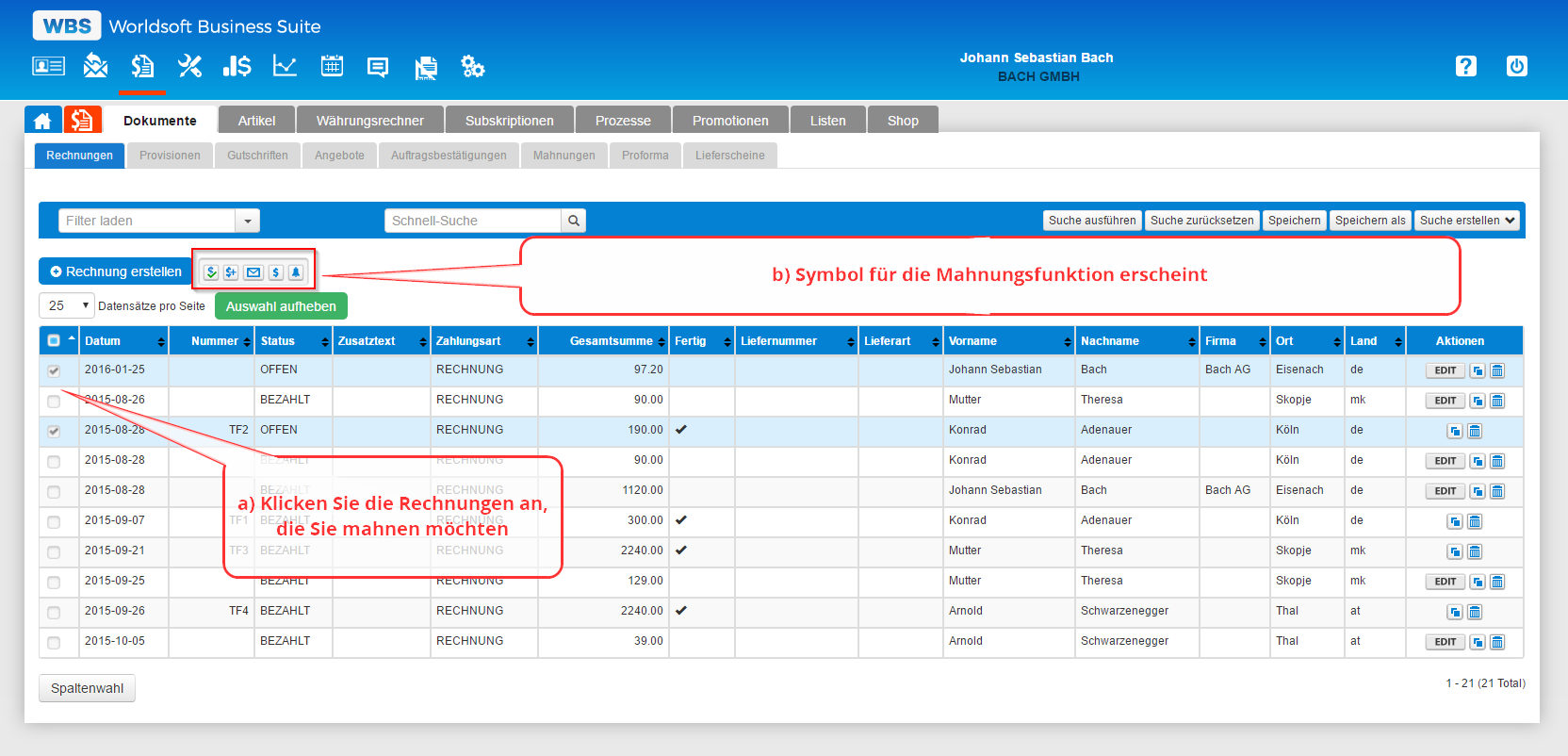The height and width of the screenshot is (756, 1568).
Task: Open the wrench and tools module
Action: coord(189,66)
